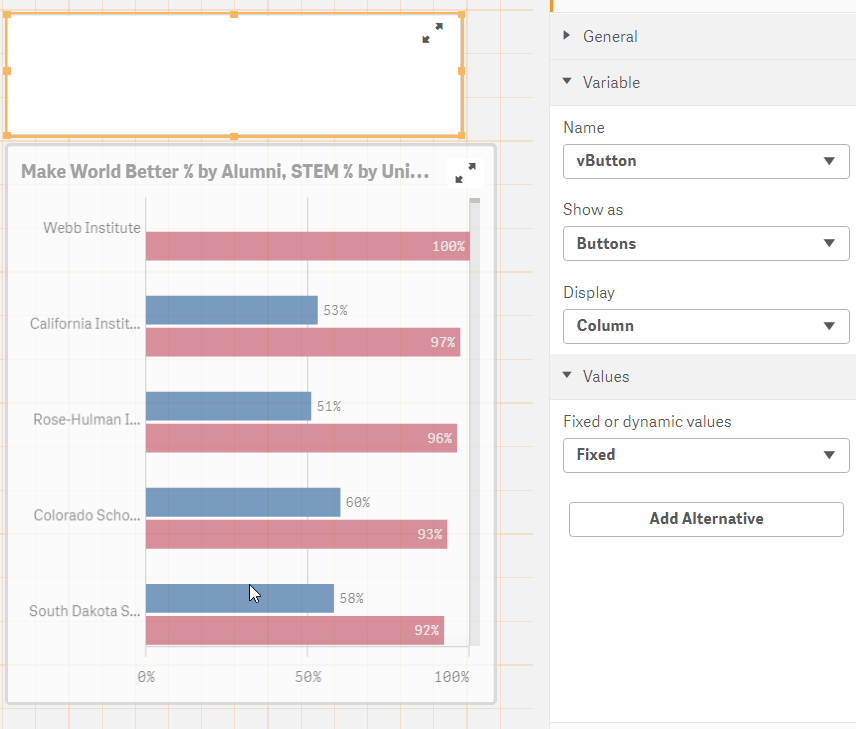Expand the General section

[610, 36]
